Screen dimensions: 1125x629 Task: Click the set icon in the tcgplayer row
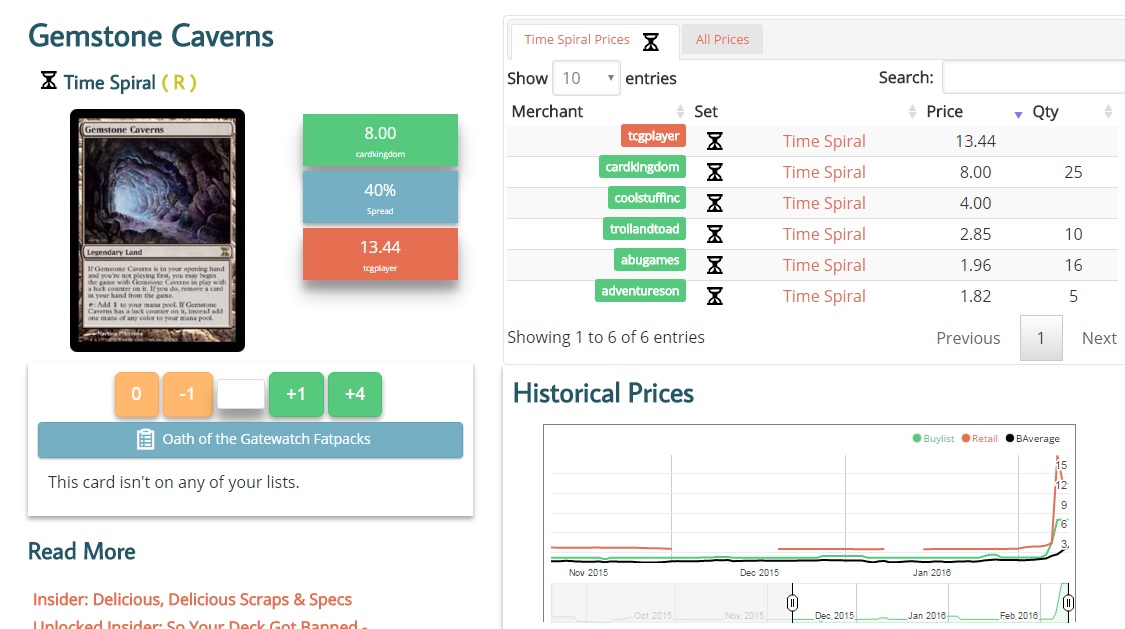(714, 141)
